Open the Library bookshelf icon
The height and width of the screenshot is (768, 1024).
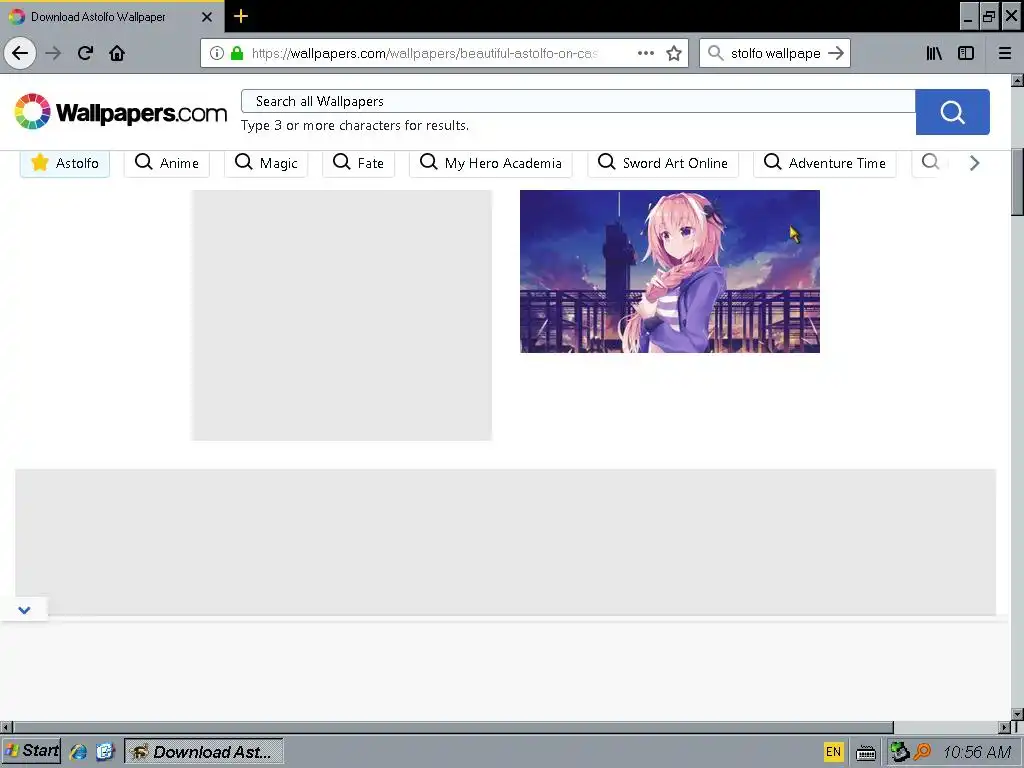pyautogui.click(x=934, y=53)
